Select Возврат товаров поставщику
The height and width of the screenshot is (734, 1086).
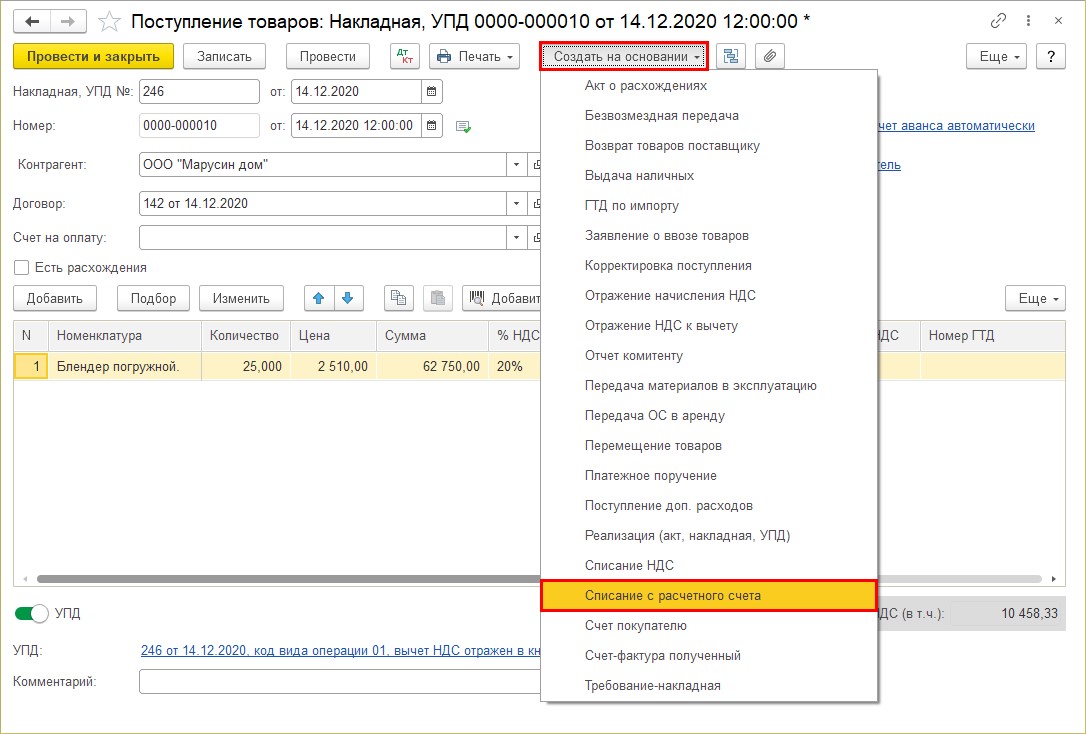pyautogui.click(x=709, y=145)
